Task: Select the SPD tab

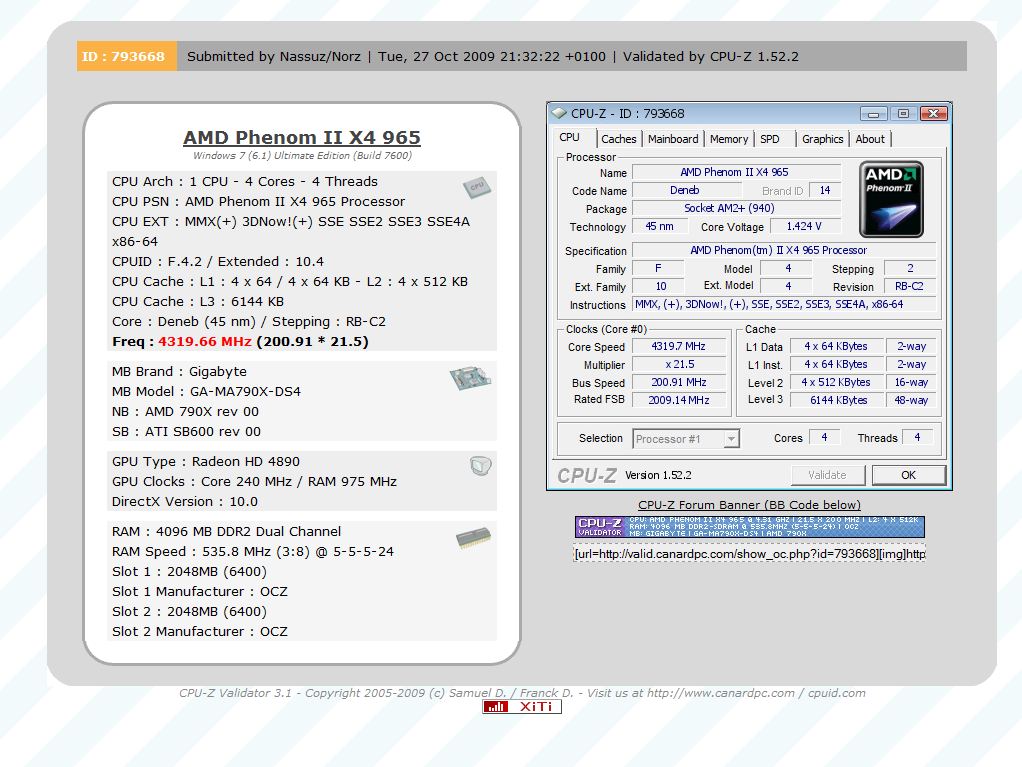Action: pos(770,139)
